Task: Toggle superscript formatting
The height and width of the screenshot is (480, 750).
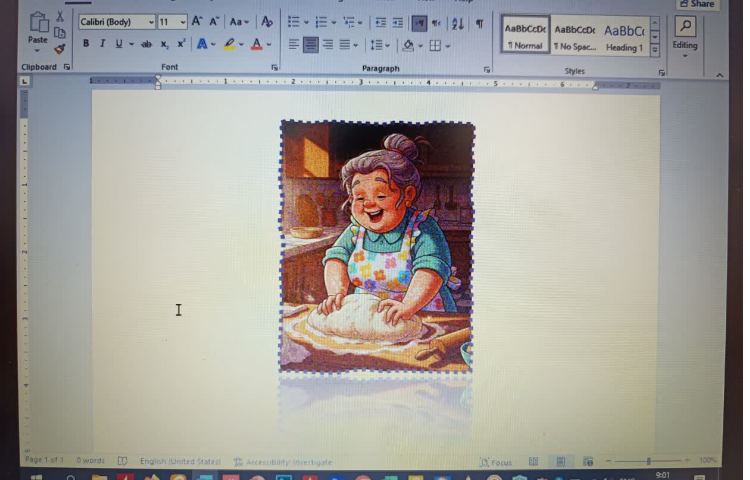Action: coord(181,44)
